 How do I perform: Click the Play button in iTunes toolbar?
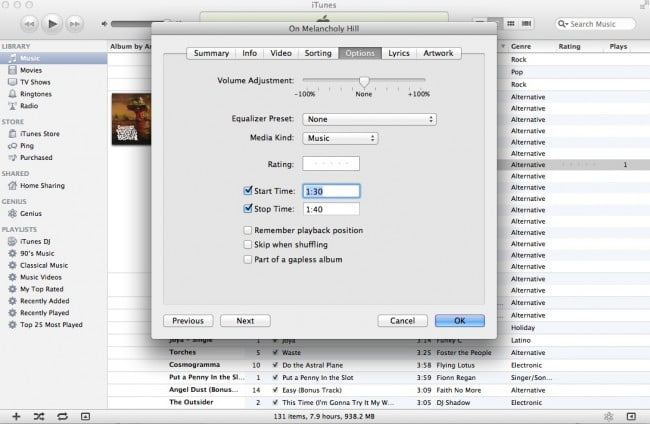tap(52, 24)
